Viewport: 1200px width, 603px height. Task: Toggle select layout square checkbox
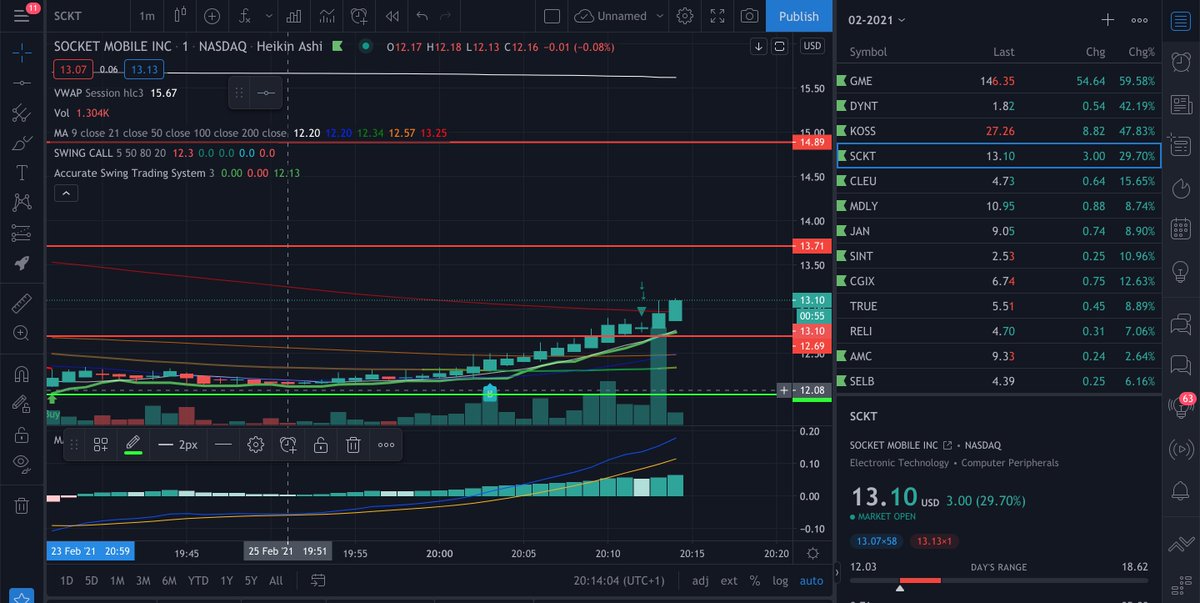click(x=552, y=16)
